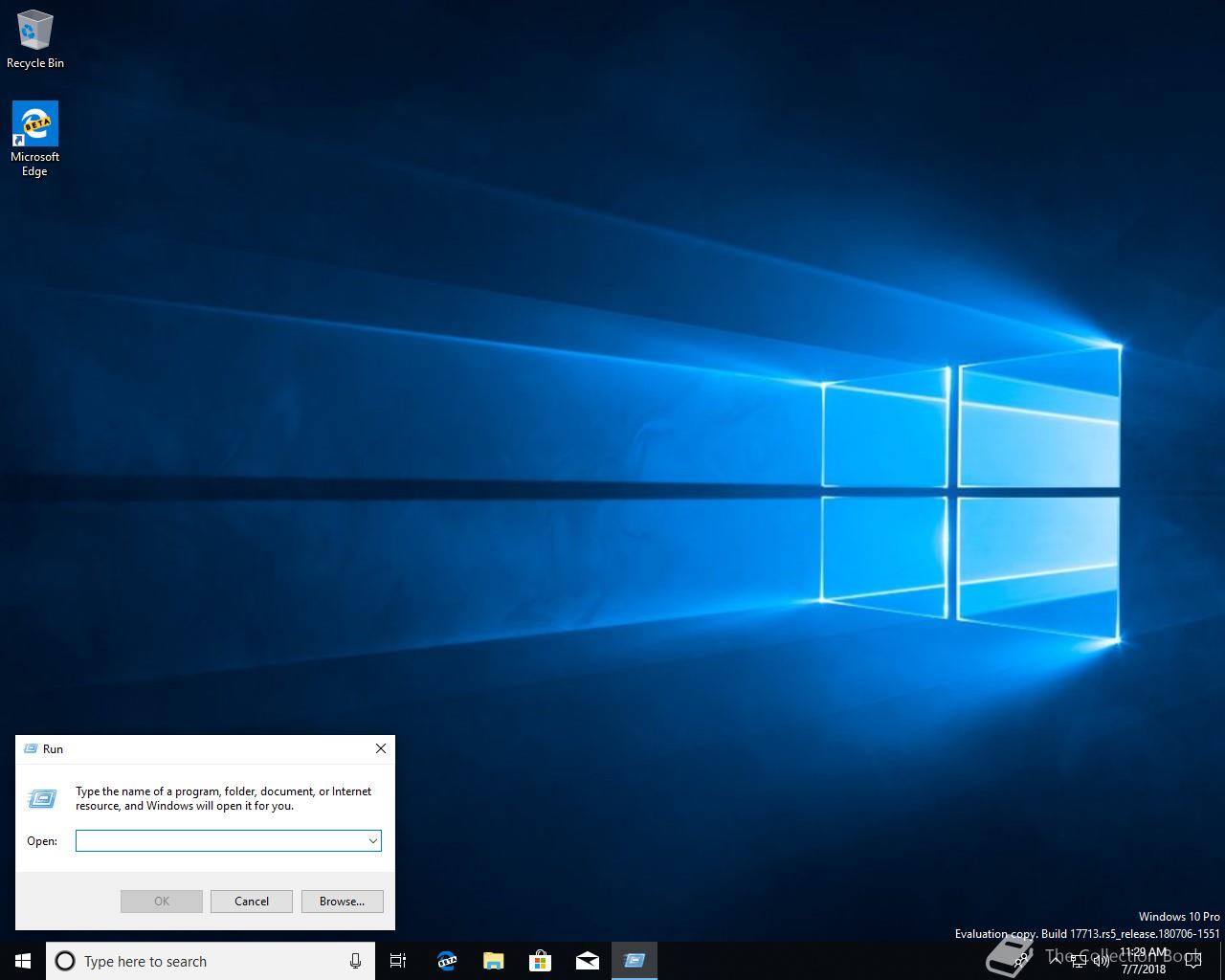Close the Run dialog with the X
The image size is (1225, 980).
pyautogui.click(x=381, y=748)
